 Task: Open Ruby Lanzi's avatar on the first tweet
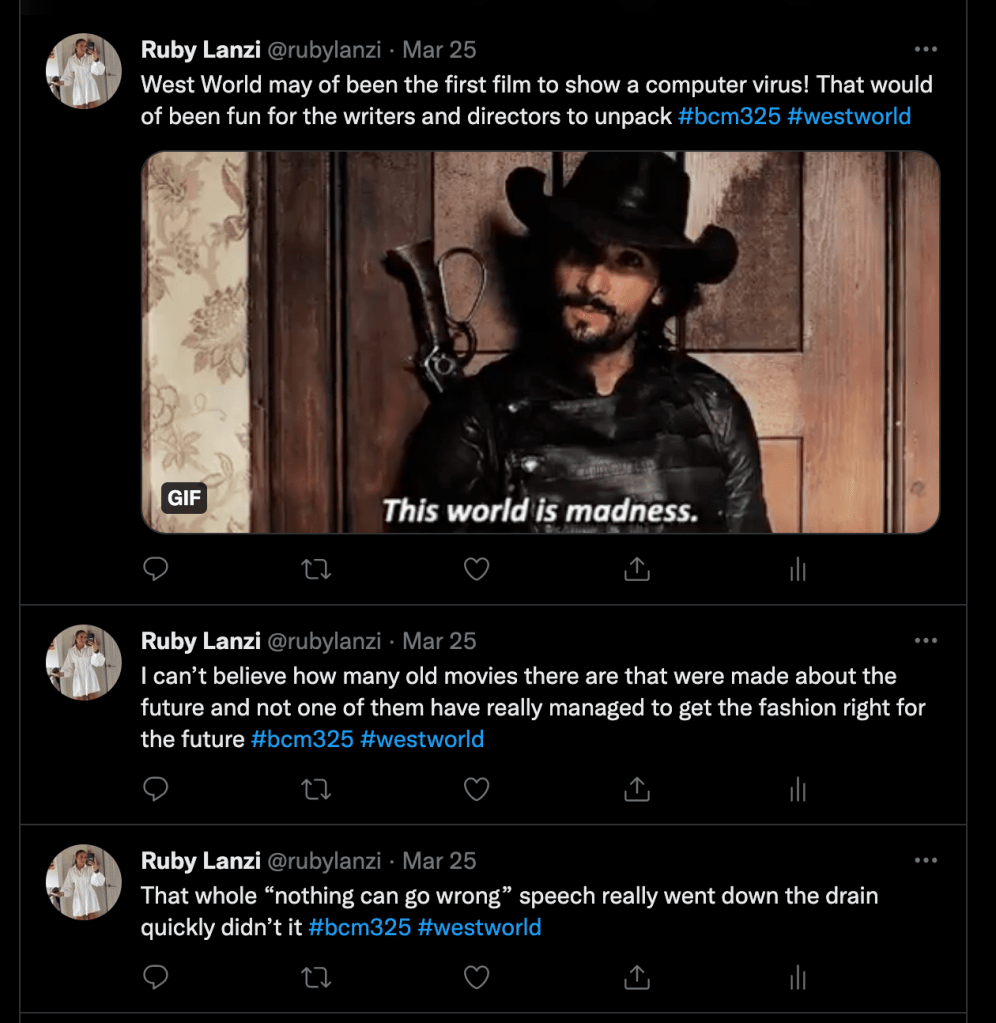(84, 71)
